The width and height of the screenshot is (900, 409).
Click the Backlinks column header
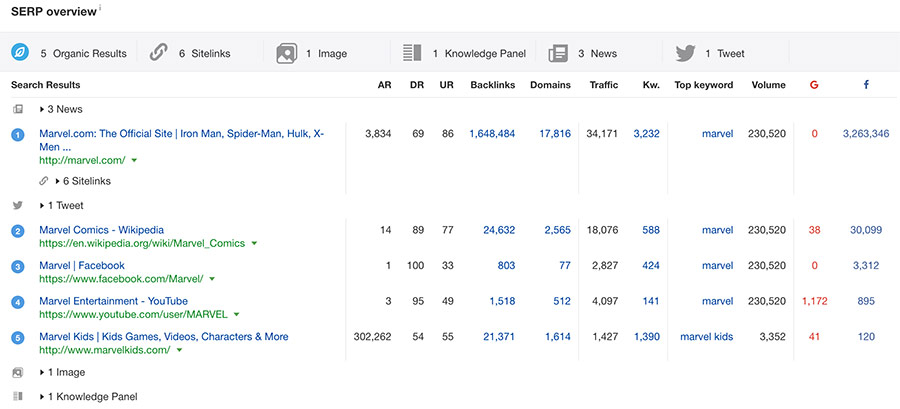point(492,85)
